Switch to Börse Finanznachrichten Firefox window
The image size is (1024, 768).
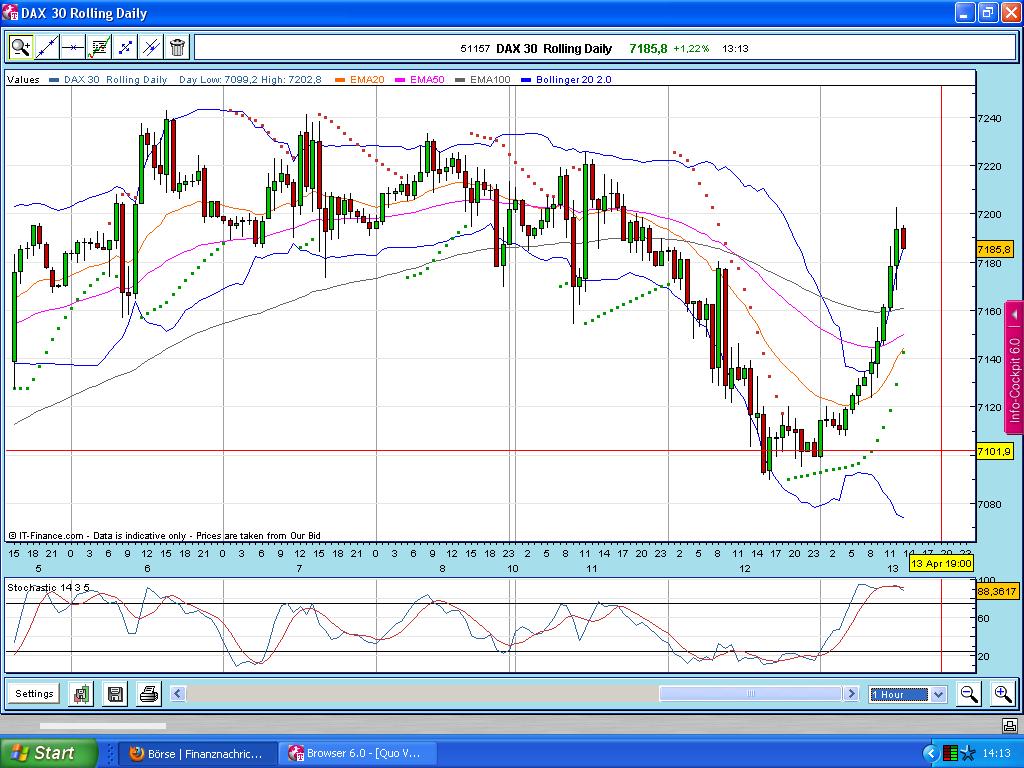198,754
